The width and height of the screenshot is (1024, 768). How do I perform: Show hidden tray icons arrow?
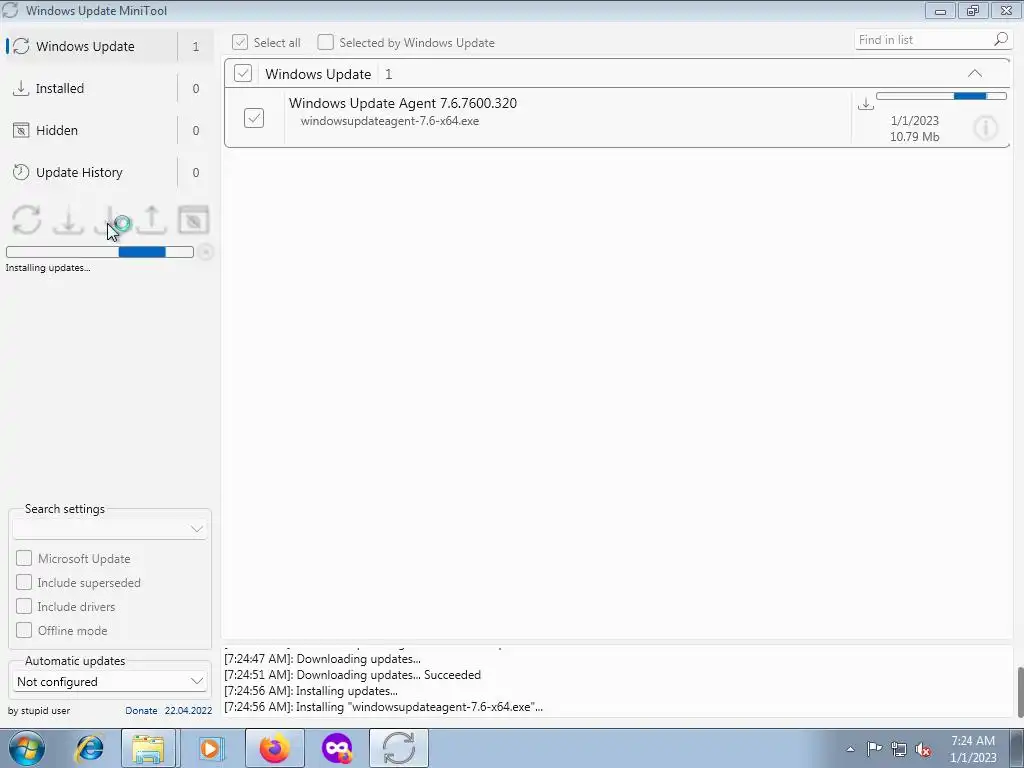click(850, 749)
